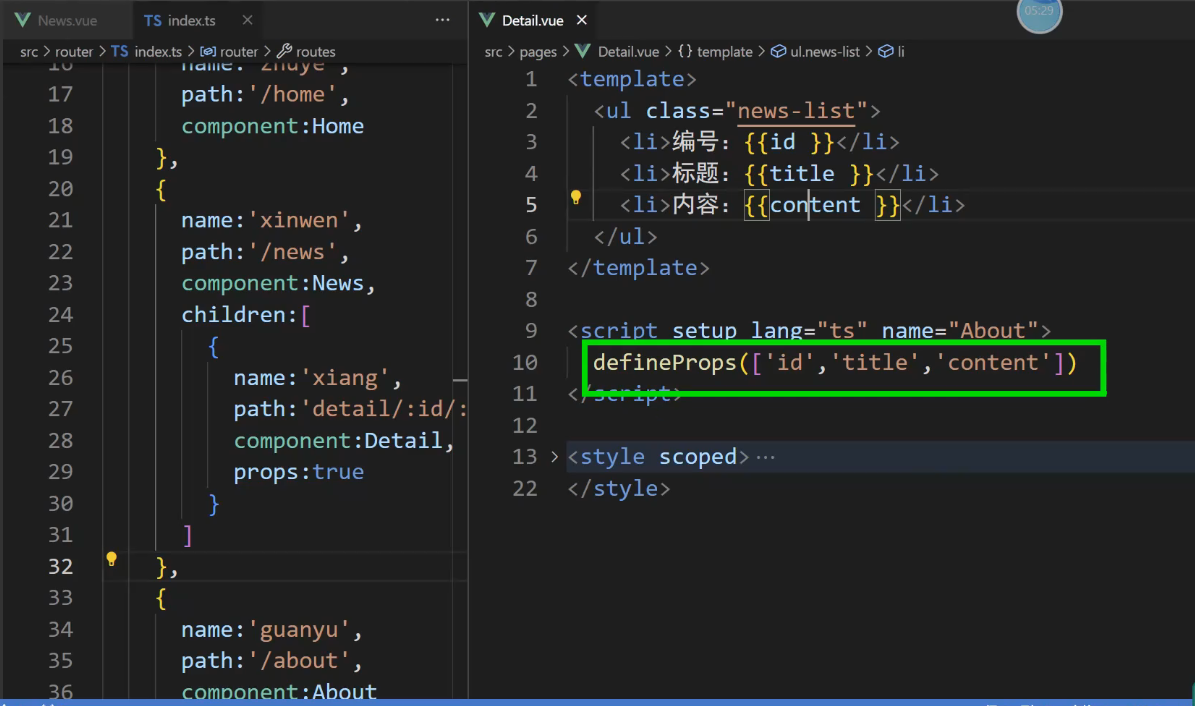1195x706 pixels.
Task: Open 'index.ts' in the left breadcrumb
Action: coord(158,52)
